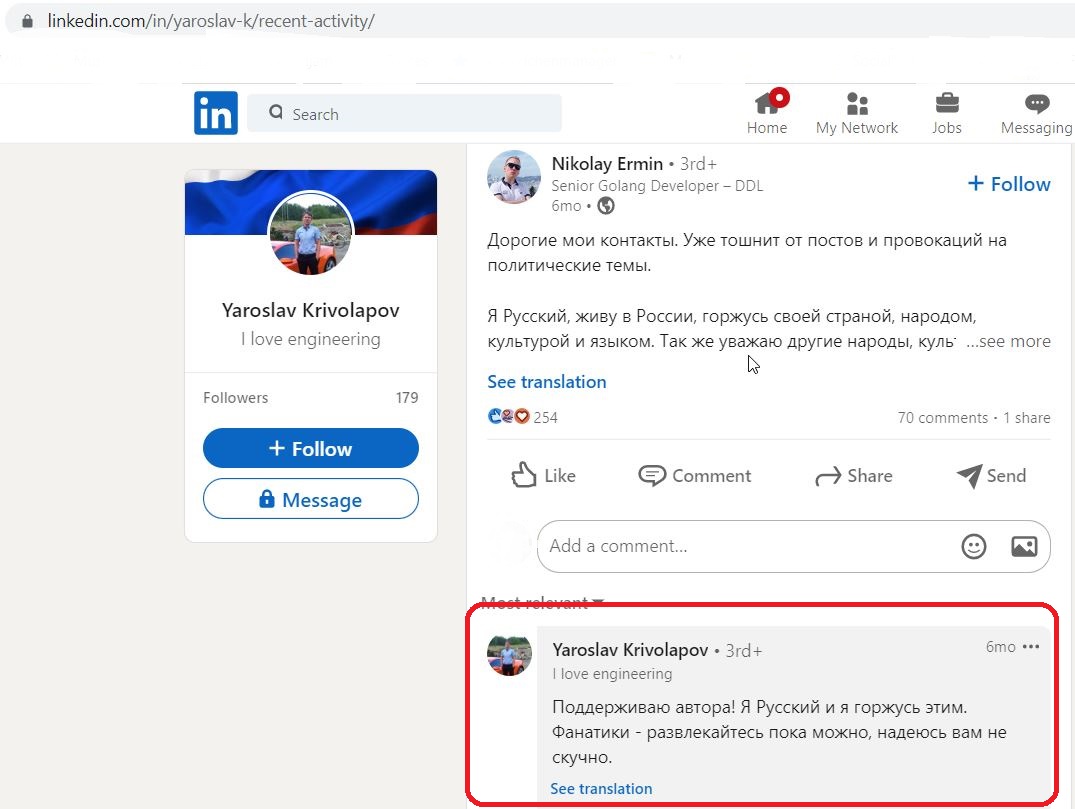This screenshot has width=1075, height=809.
Task: Focus the LinkedIn Search field
Action: [404, 113]
